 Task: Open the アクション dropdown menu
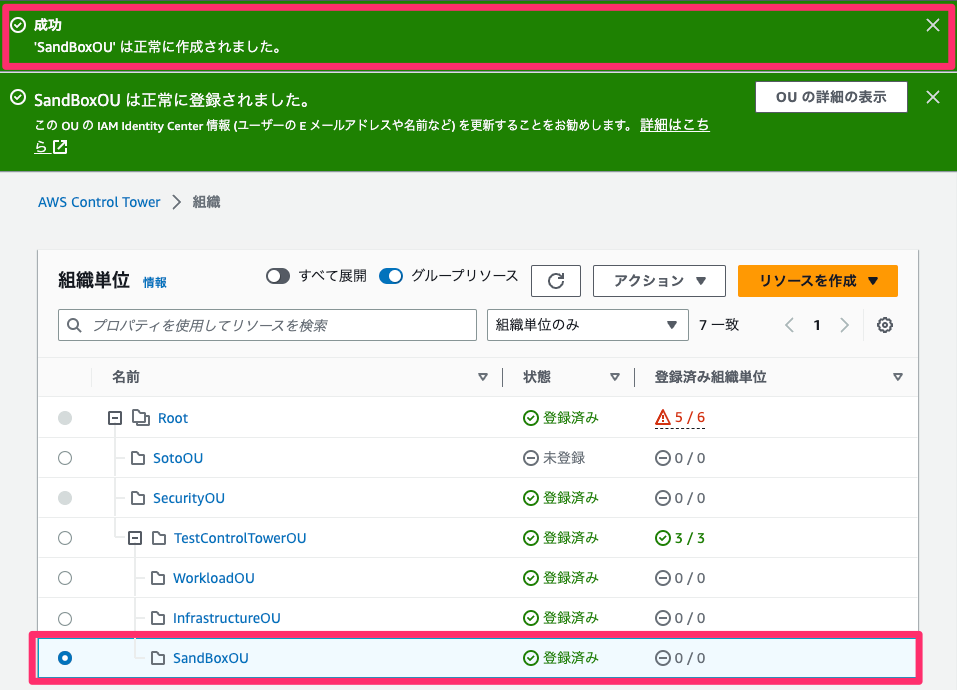[659, 280]
